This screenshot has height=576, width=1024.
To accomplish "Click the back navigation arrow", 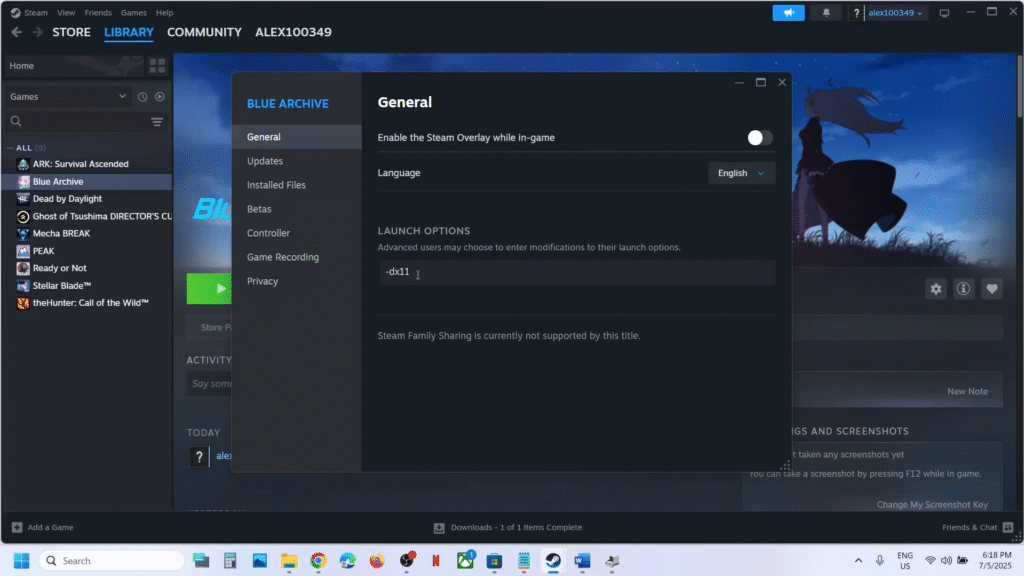I will [16, 32].
